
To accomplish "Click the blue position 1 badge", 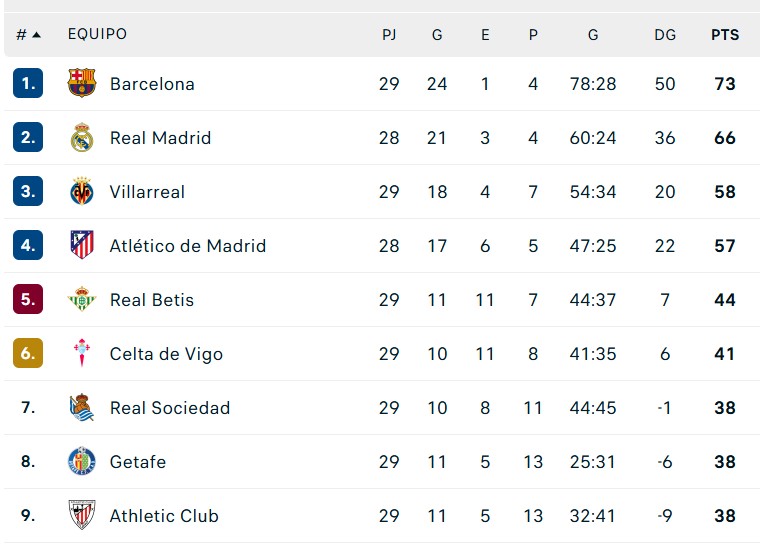I will [x=28, y=84].
